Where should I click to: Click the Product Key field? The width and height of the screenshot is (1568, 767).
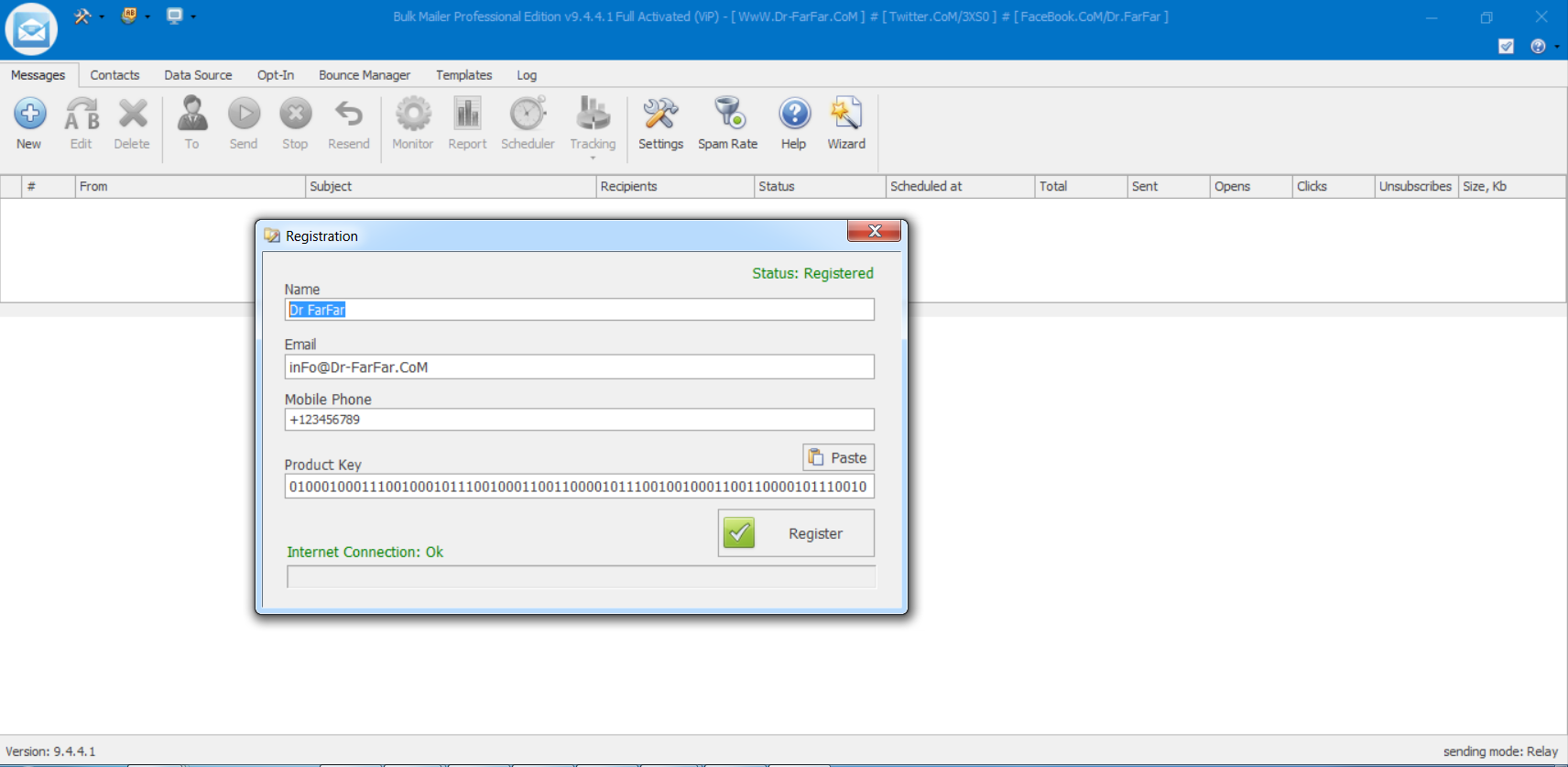(x=579, y=487)
